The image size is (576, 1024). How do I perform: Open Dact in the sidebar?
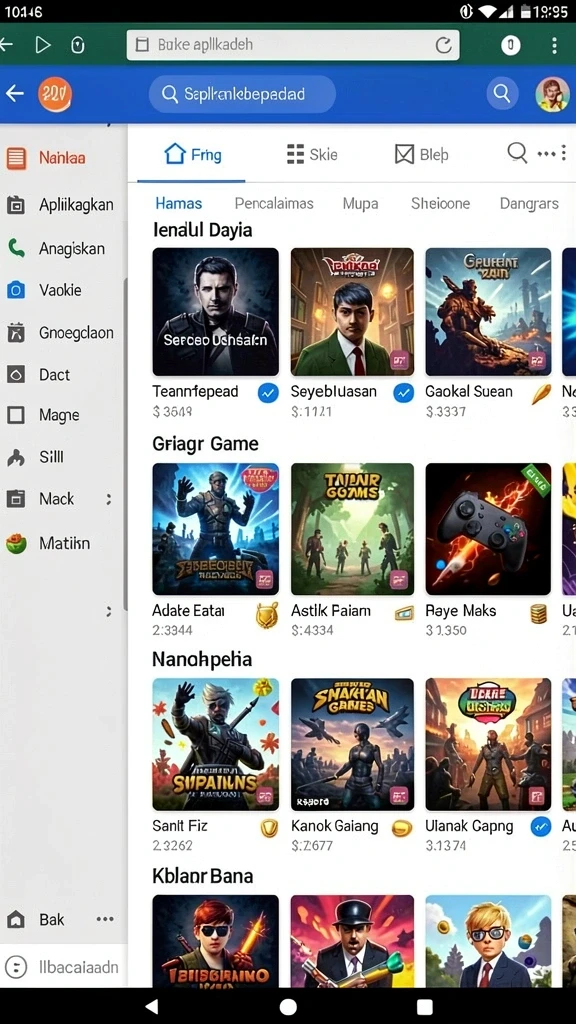click(x=62, y=375)
